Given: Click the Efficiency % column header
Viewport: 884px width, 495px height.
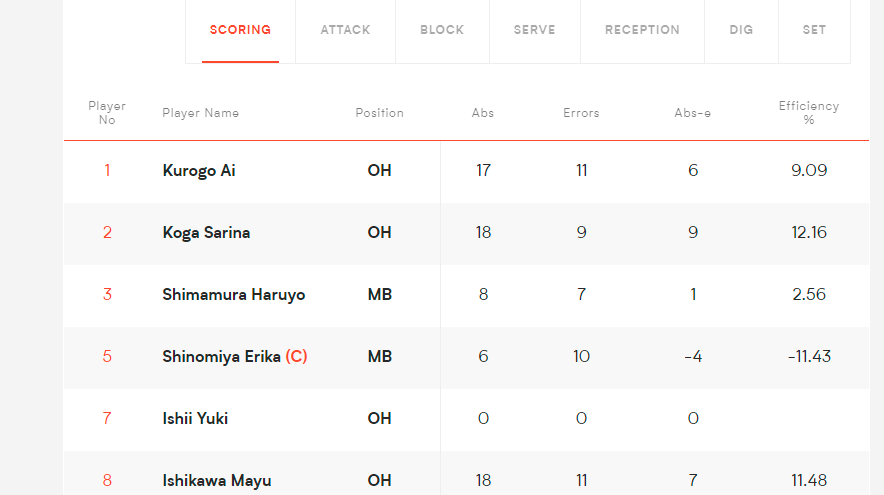Looking at the screenshot, I should 808,113.
